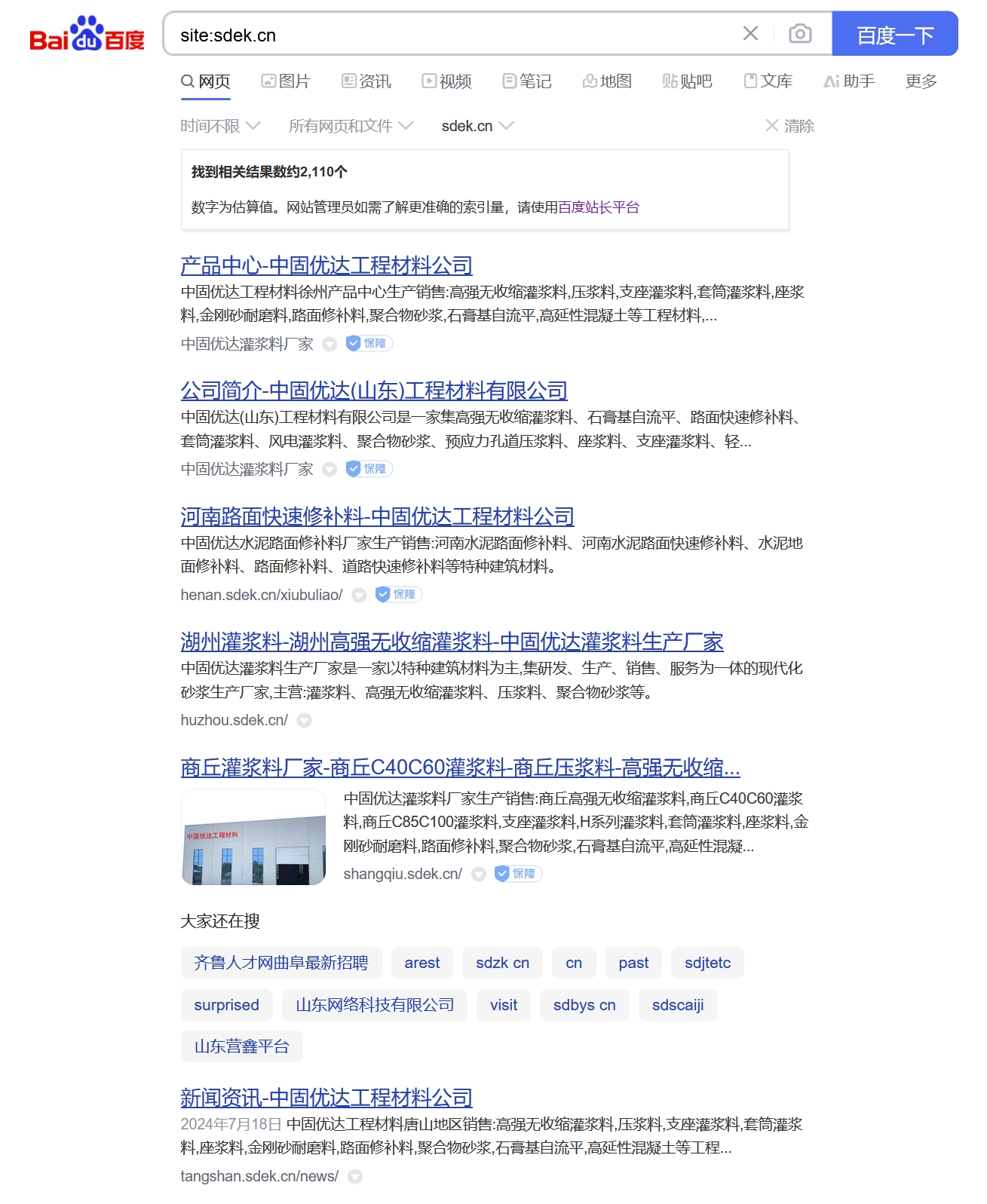
Task: Expand the 所有网页和文件 file type dropdown
Action: pos(351,126)
